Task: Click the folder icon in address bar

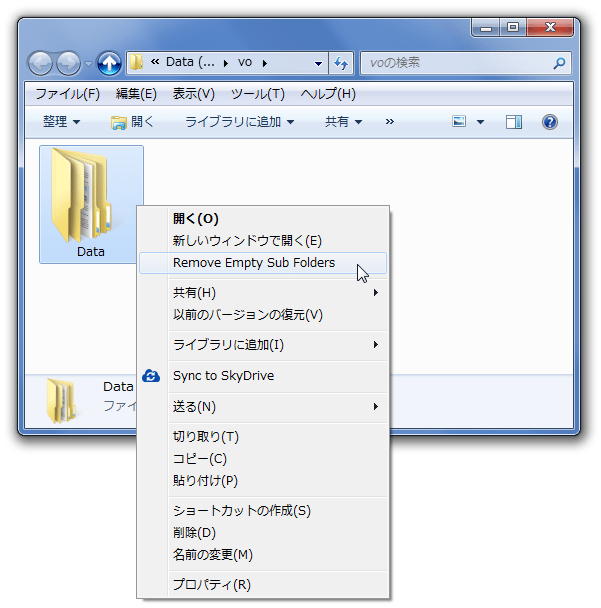Action: [x=136, y=62]
